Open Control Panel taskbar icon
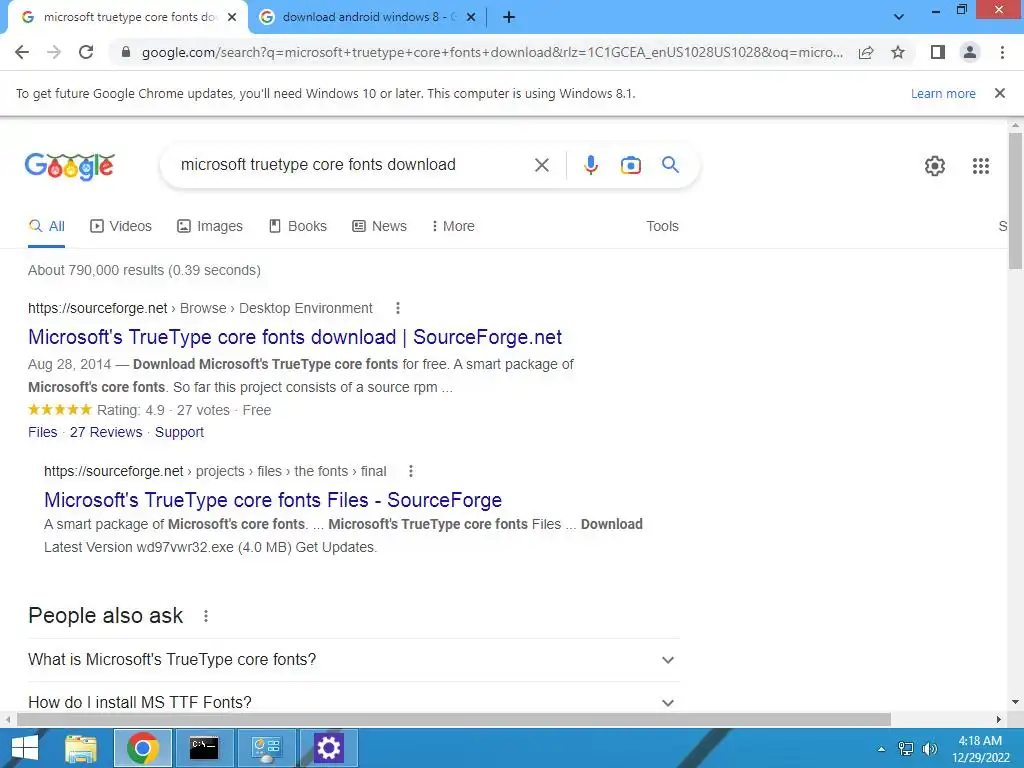 [x=266, y=748]
